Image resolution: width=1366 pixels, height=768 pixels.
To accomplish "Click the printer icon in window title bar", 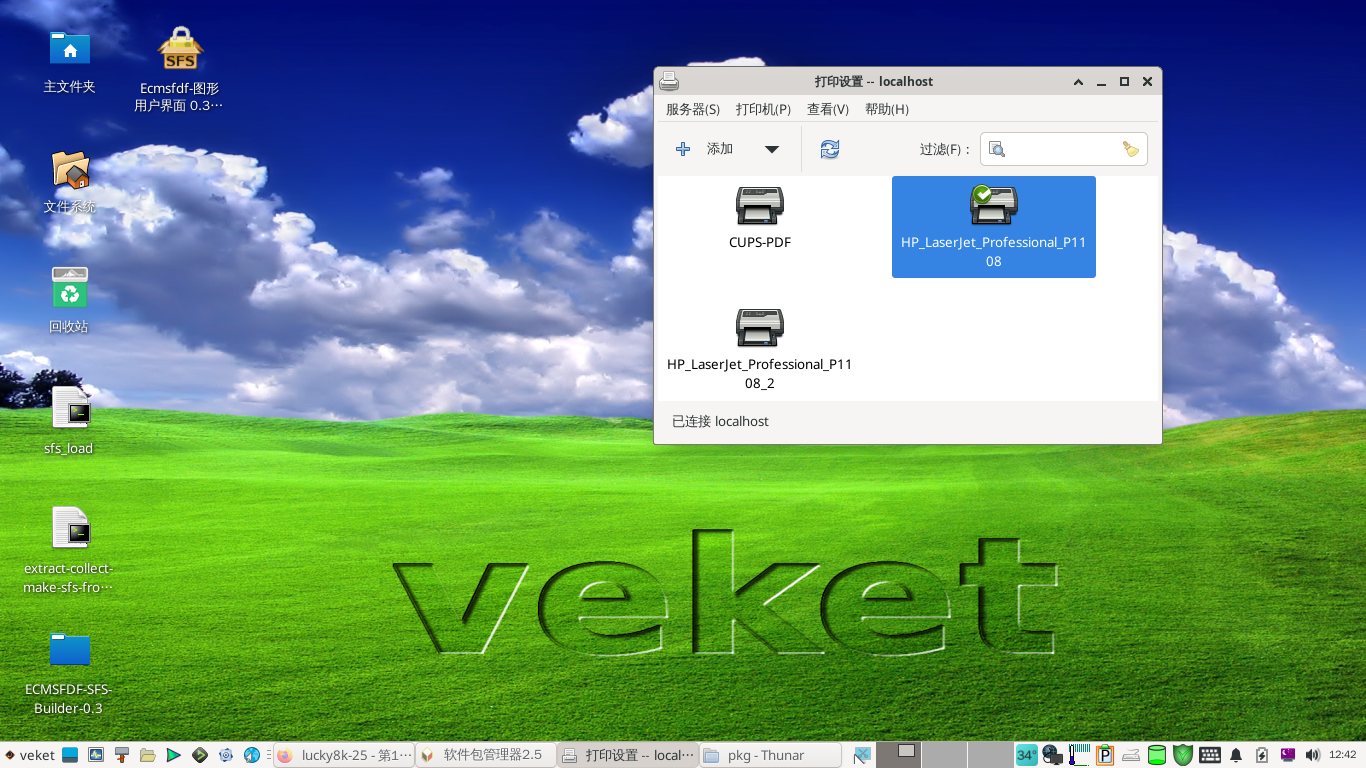I will click(x=669, y=81).
